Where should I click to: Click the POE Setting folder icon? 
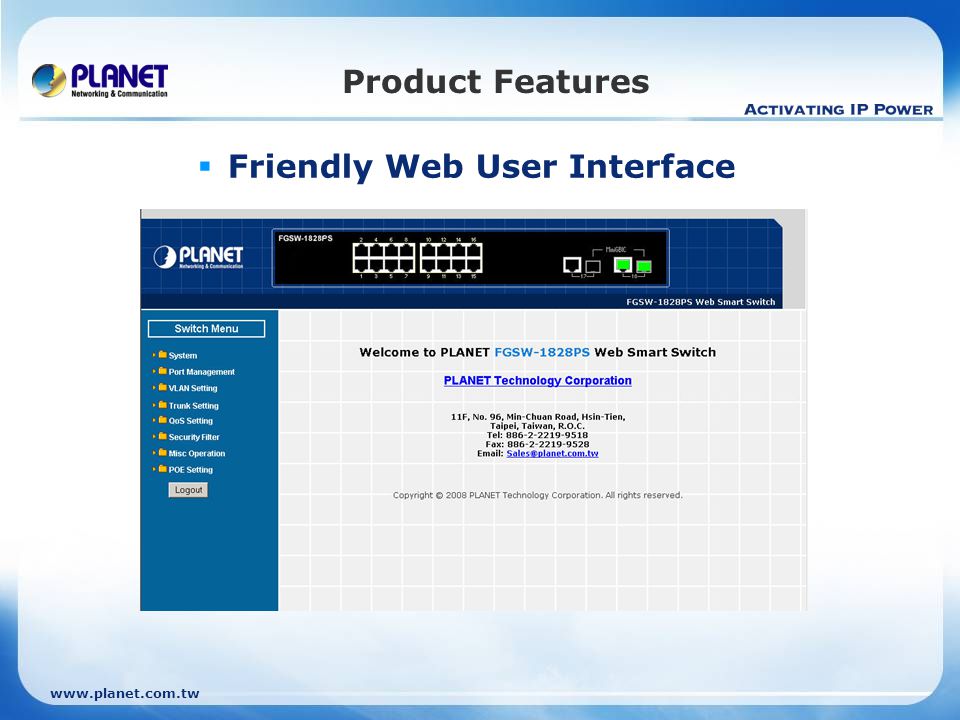pyautogui.click(x=163, y=469)
